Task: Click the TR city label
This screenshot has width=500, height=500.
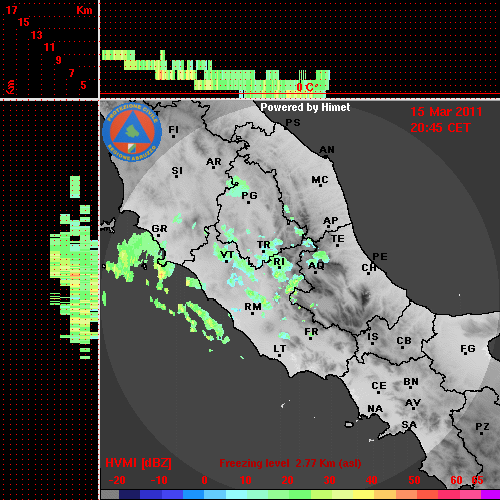Action: 264,245
